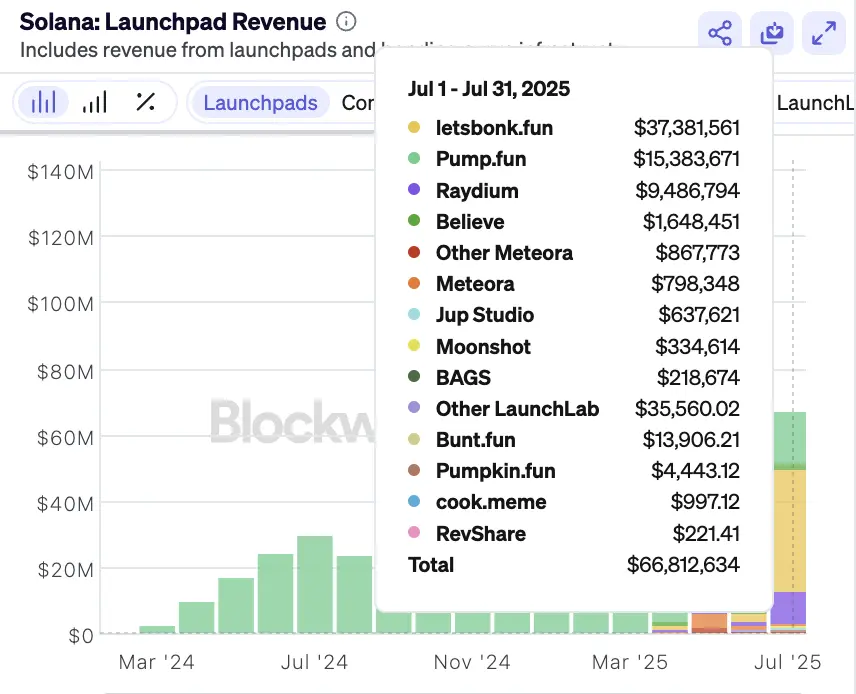Click the download chart data icon
The image size is (856, 694).
pyautogui.click(x=771, y=33)
